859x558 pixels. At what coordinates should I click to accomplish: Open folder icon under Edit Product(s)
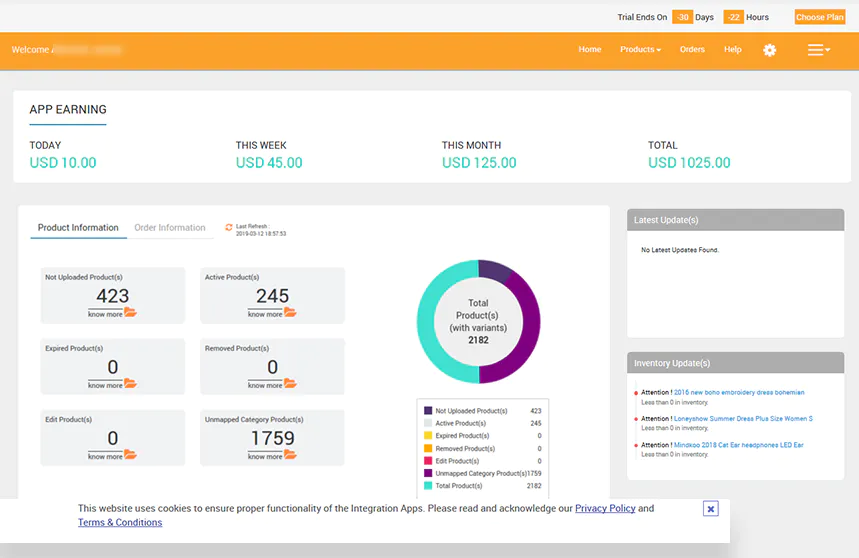(x=130, y=455)
